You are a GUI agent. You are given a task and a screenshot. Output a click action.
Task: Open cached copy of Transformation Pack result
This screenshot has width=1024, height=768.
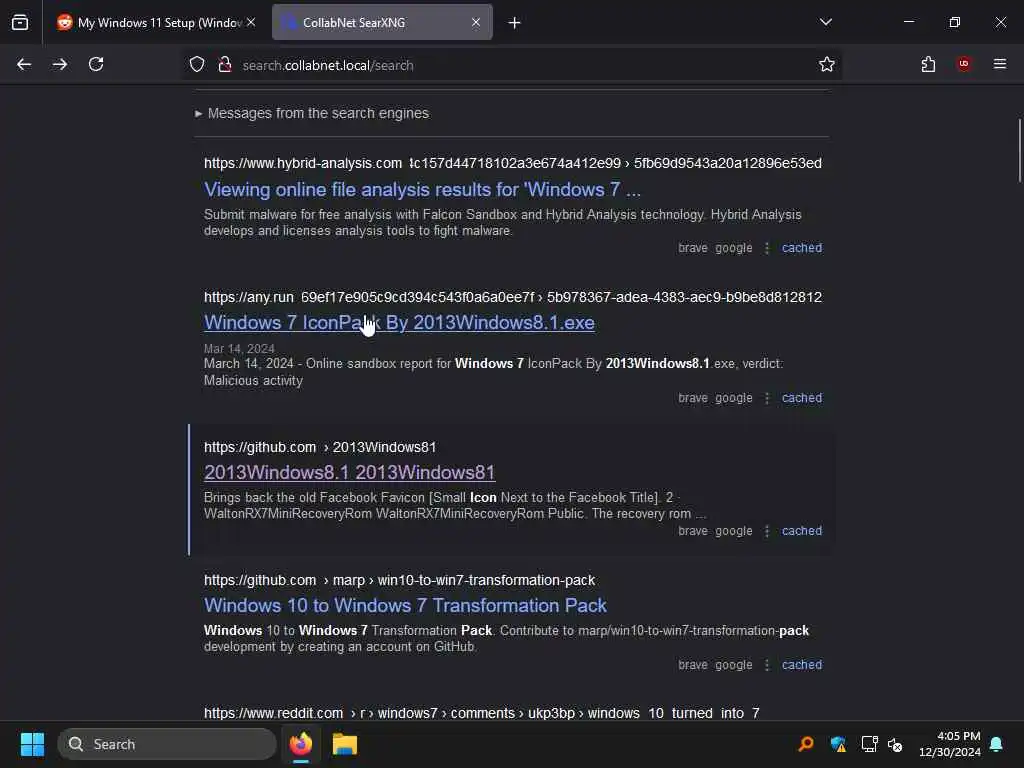[802, 665]
